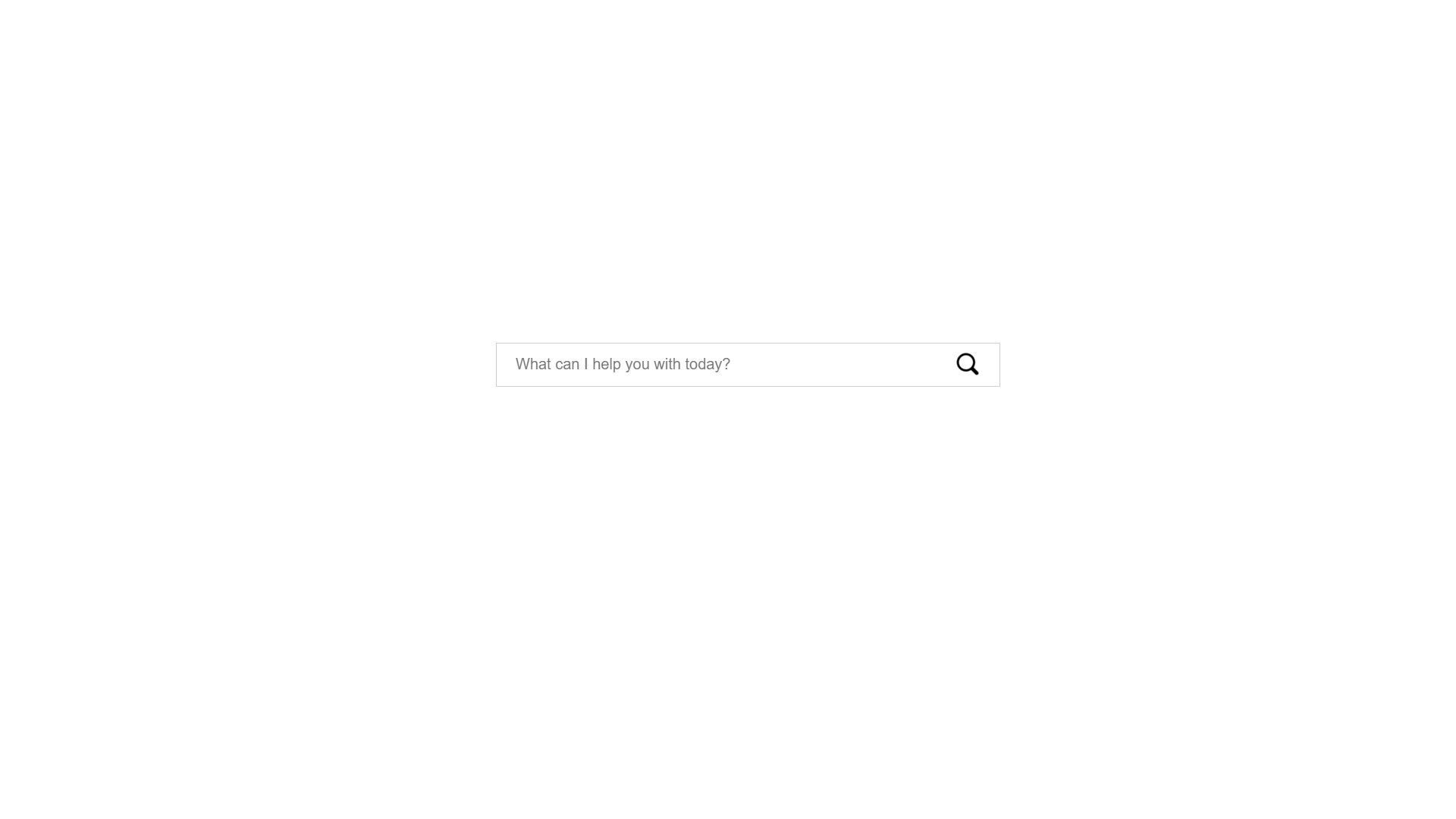Screen dimensions: 1456x819
Task: Activate the search button icon
Action: [967, 364]
